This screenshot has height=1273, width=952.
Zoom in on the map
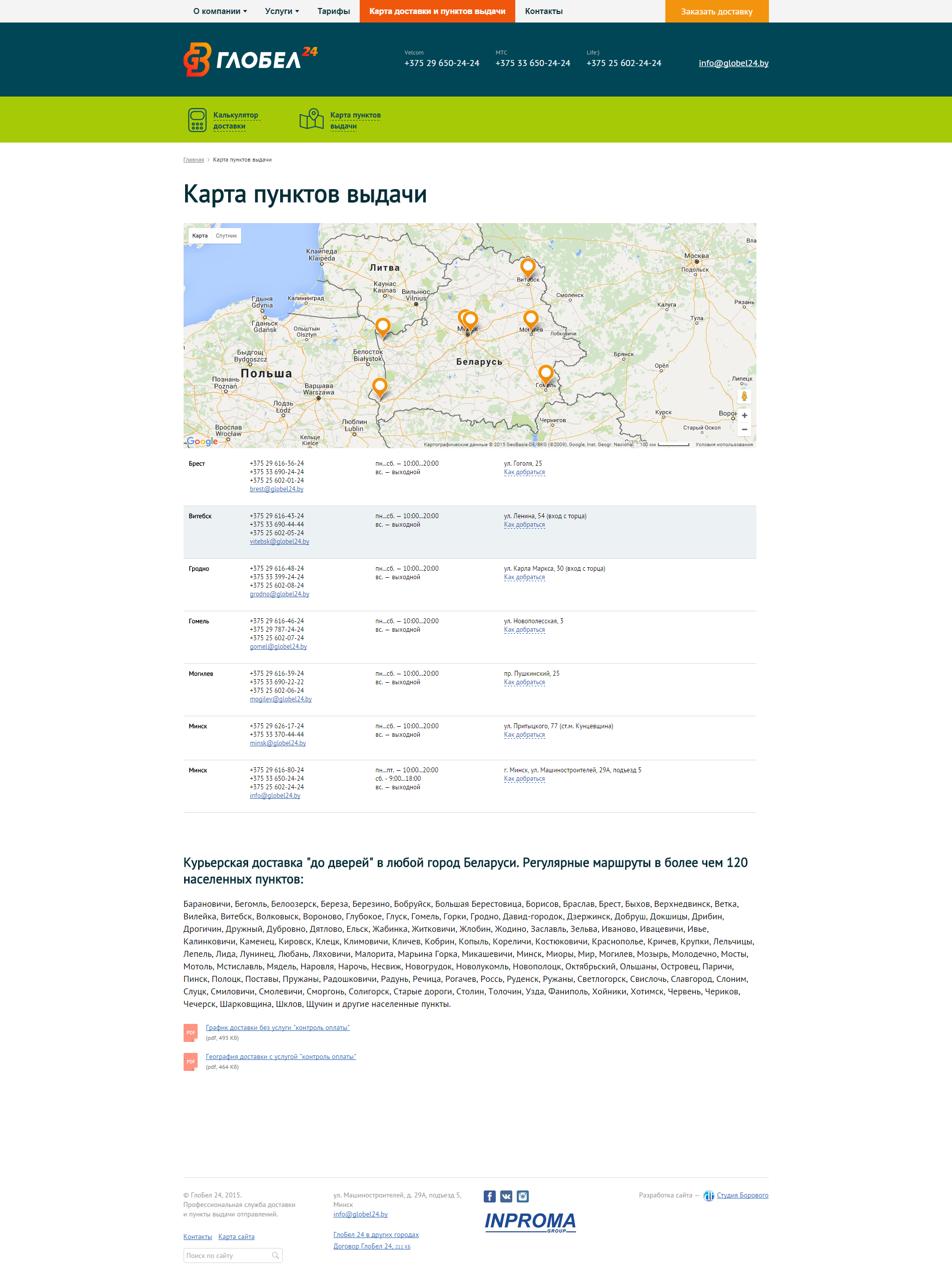744,416
